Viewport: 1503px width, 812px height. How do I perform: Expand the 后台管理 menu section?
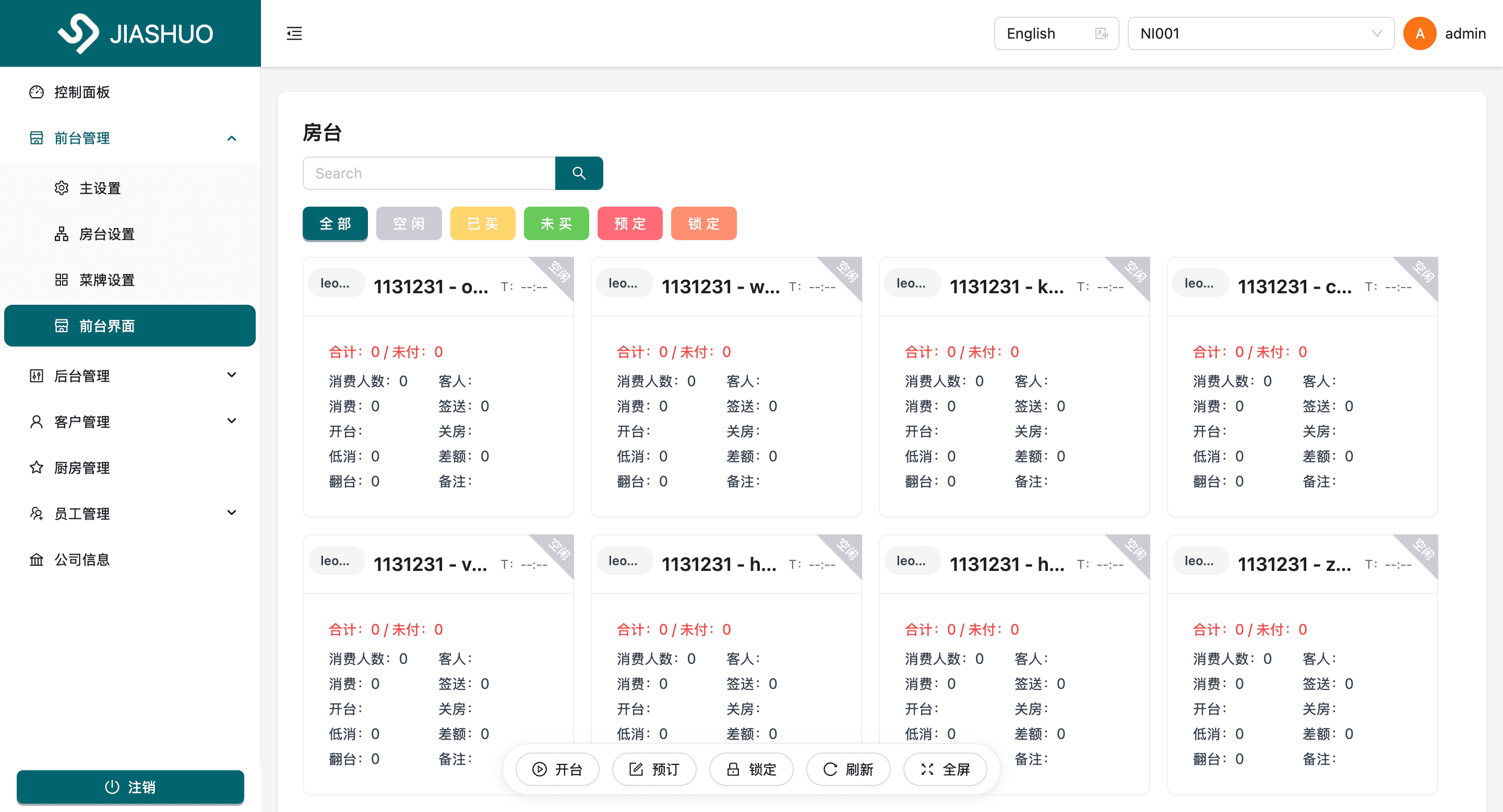point(232,375)
